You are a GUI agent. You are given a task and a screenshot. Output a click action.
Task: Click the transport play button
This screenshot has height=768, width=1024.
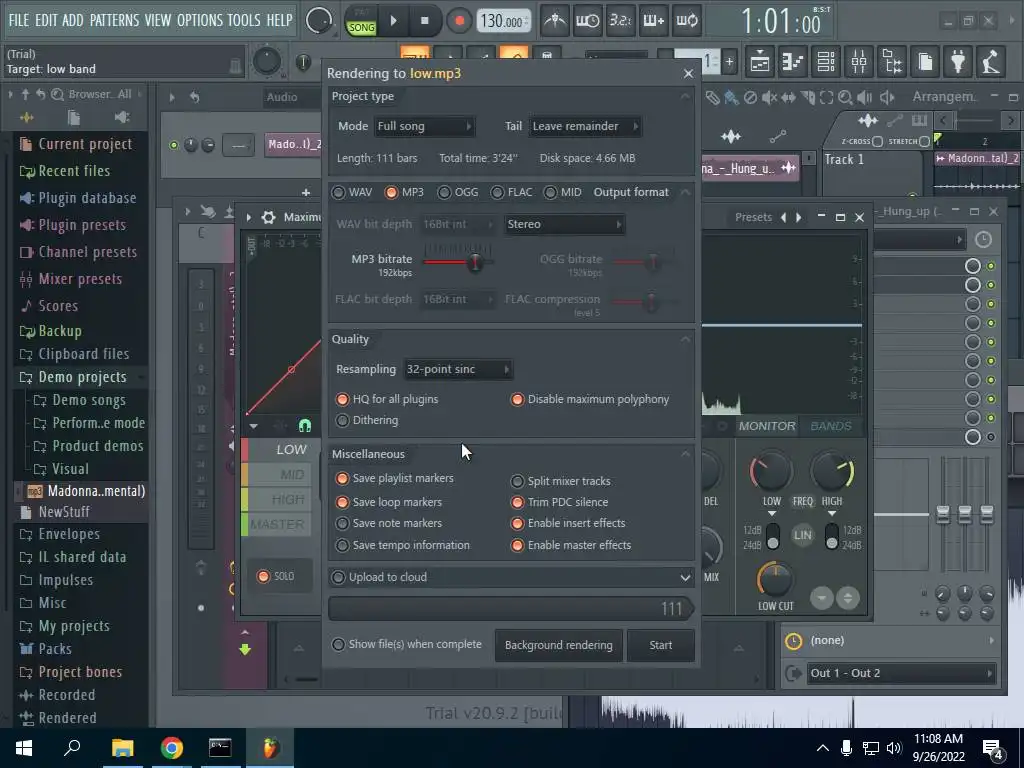tap(393, 21)
